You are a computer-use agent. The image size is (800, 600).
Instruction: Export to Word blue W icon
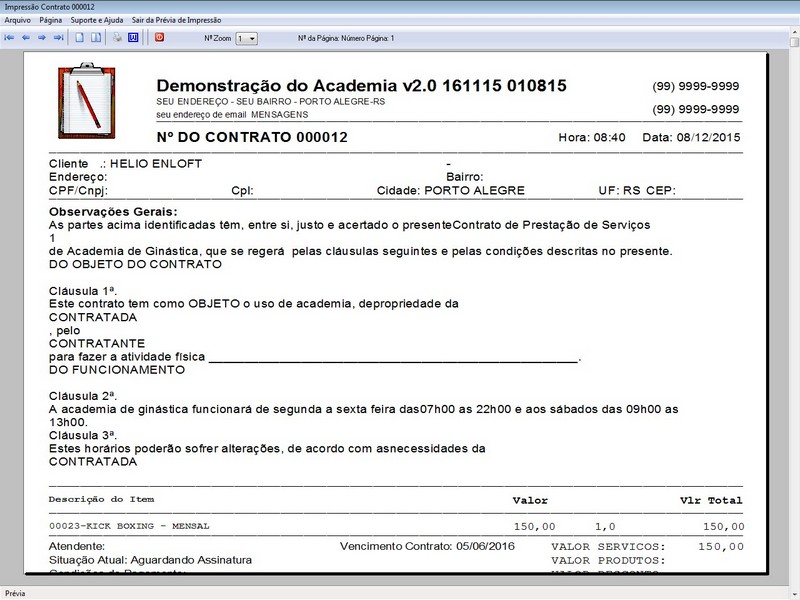pyautogui.click(x=133, y=38)
